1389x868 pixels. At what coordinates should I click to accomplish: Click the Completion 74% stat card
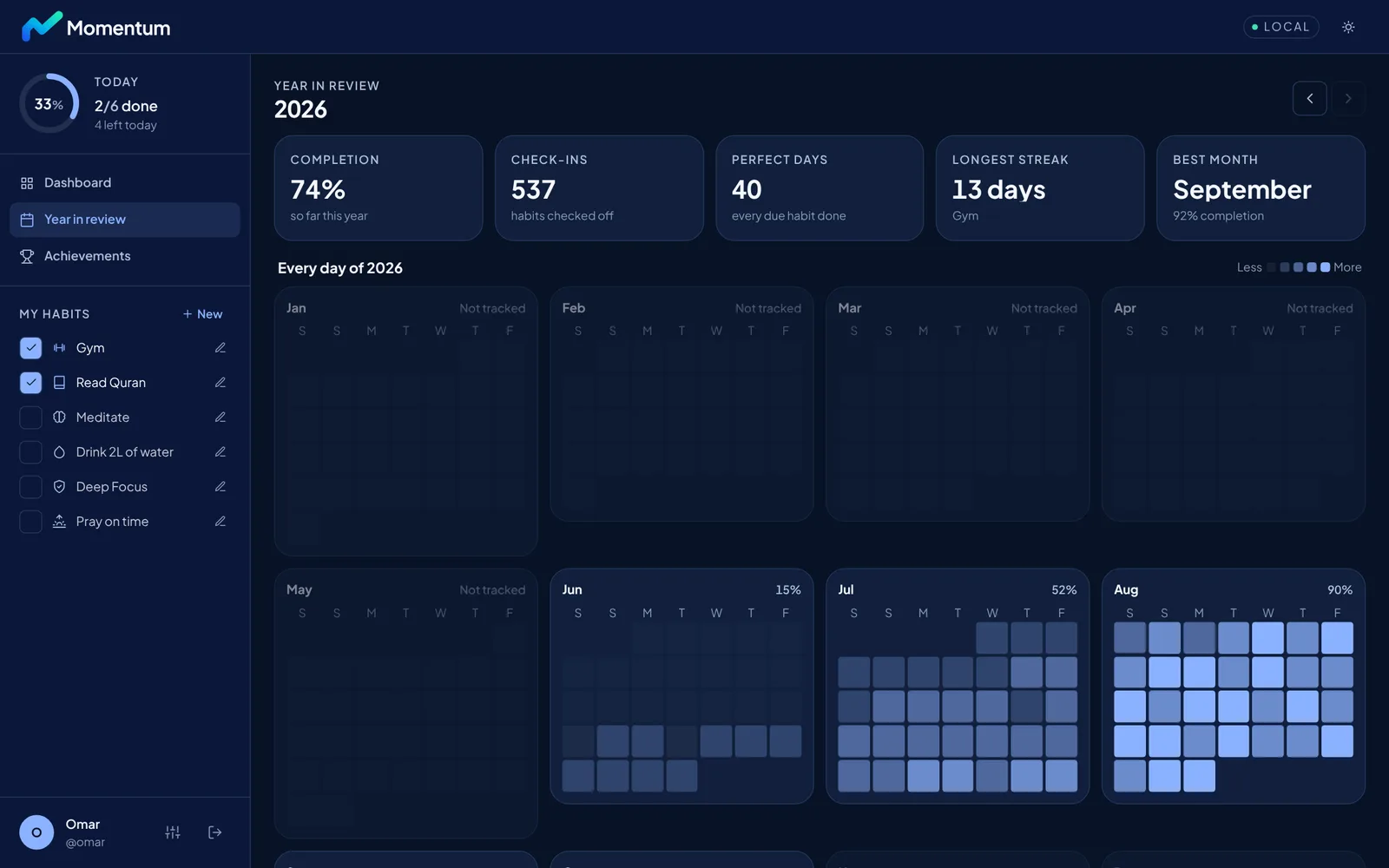pos(379,187)
